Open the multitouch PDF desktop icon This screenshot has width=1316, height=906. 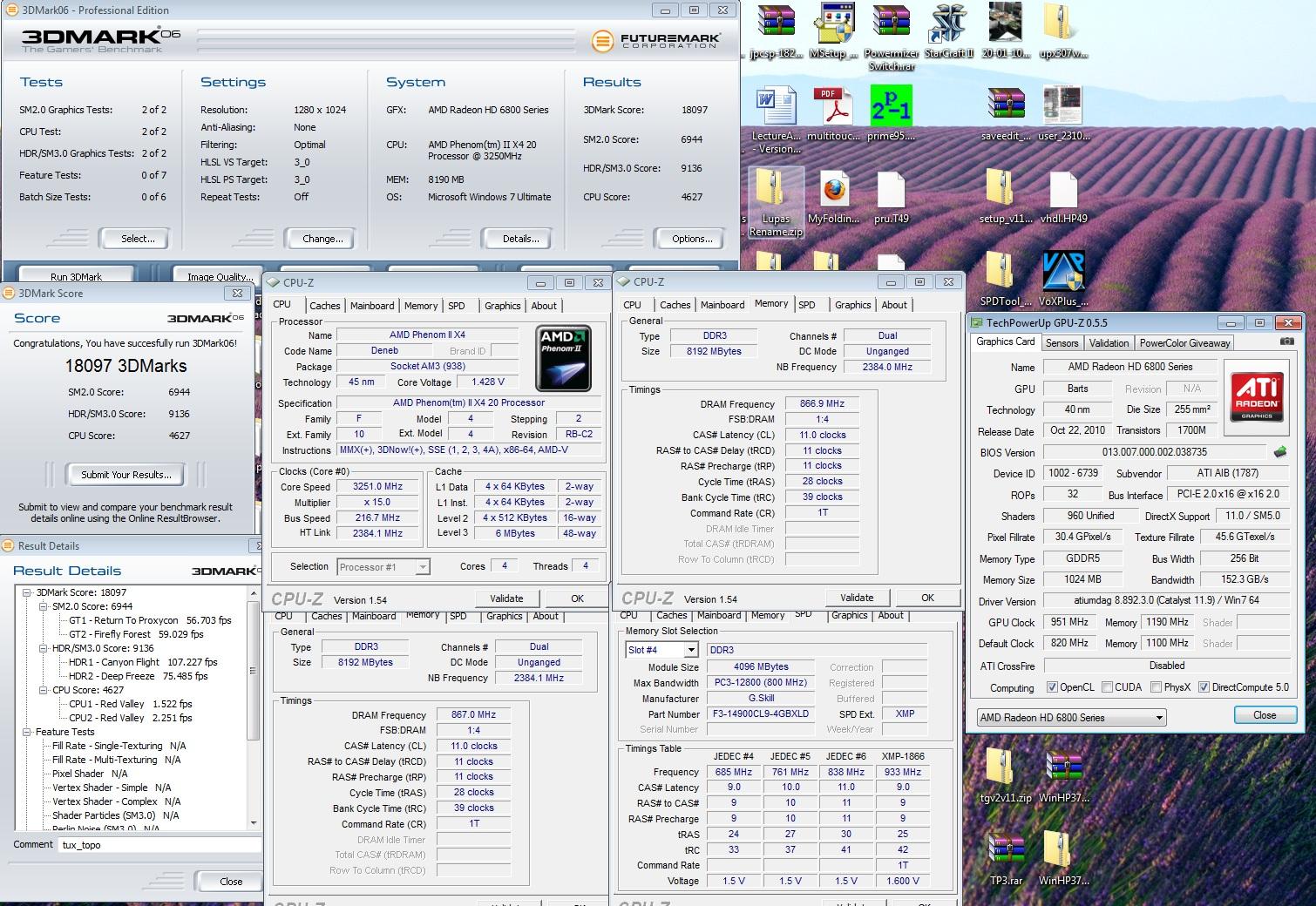[834, 114]
